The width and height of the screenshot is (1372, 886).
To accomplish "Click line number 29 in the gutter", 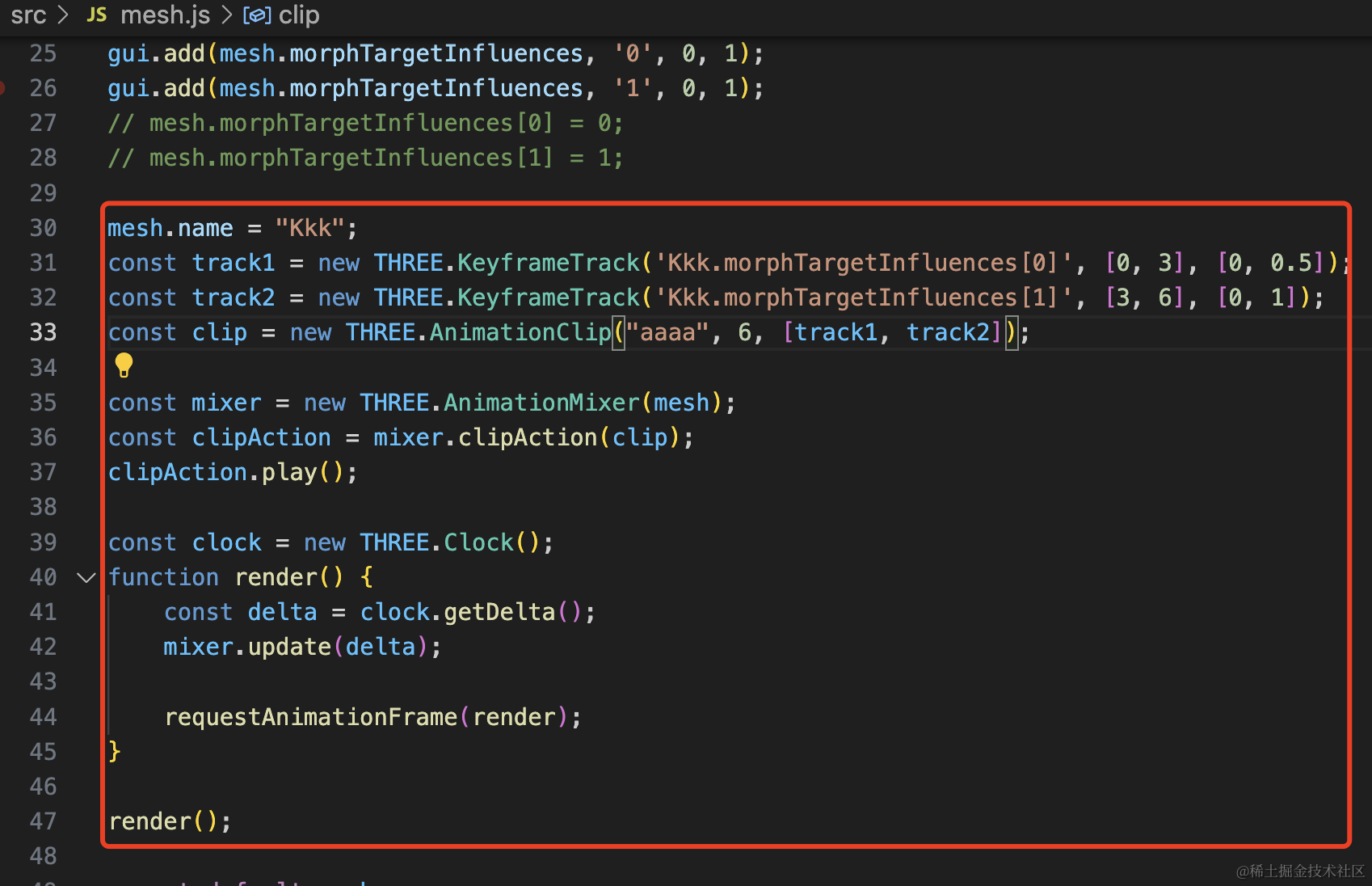I will coord(43,193).
